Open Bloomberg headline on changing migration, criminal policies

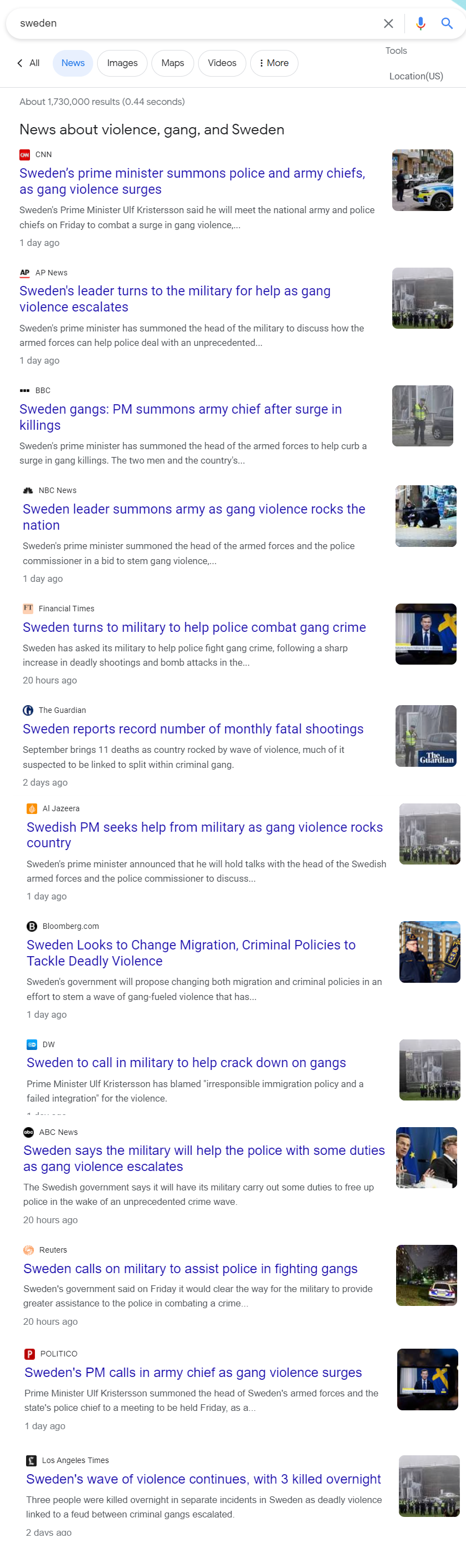tap(191, 953)
